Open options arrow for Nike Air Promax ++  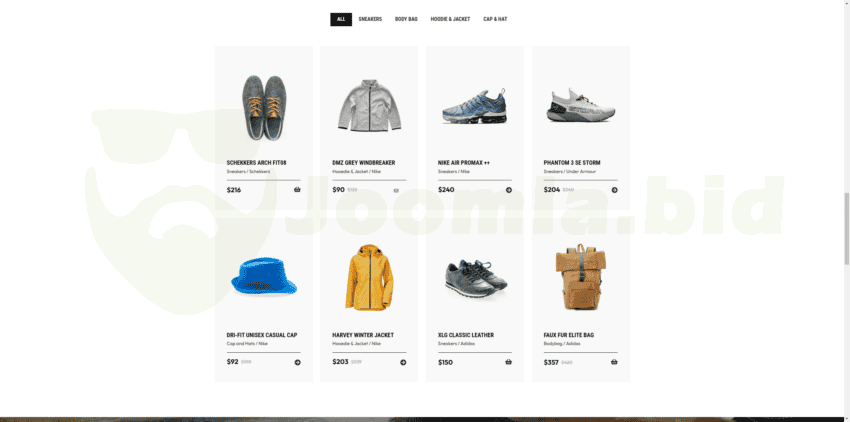click(x=508, y=190)
